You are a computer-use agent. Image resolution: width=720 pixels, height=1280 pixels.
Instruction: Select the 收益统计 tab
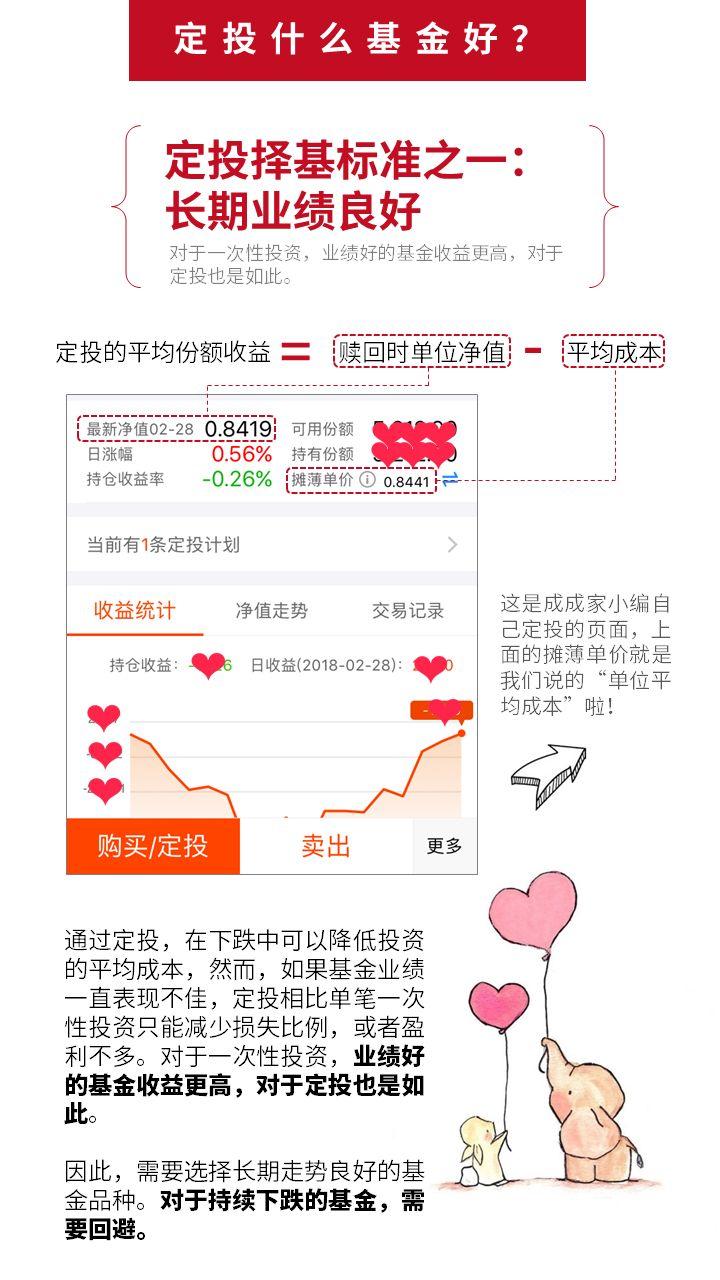point(135,611)
